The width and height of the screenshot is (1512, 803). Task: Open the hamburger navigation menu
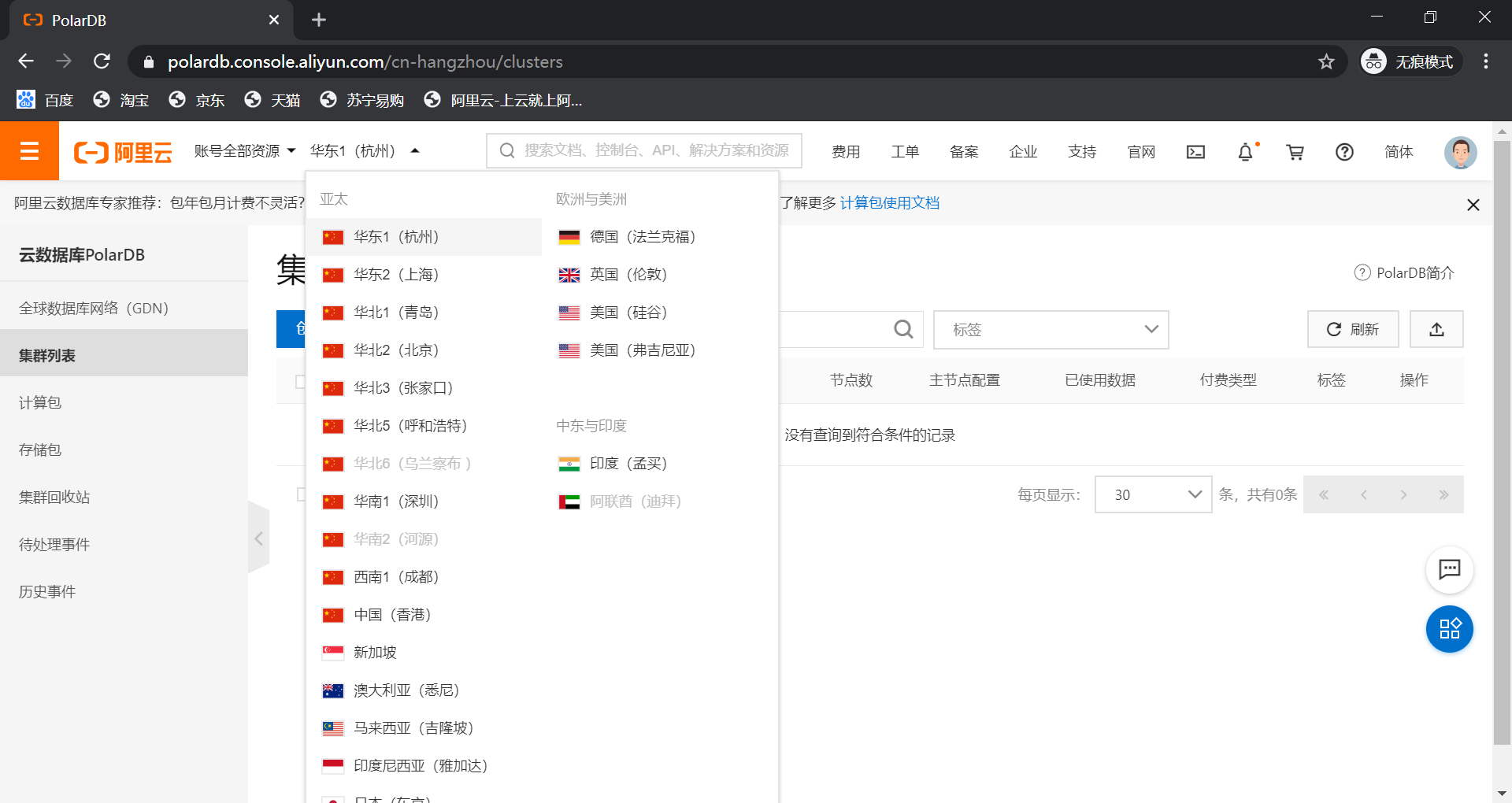29,151
